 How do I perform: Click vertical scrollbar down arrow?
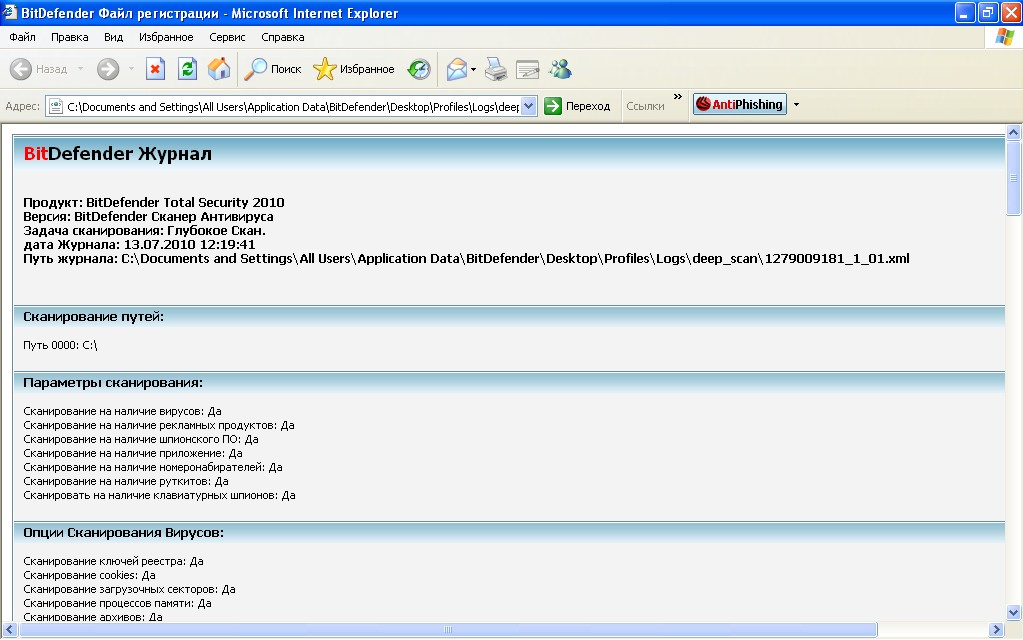(1013, 612)
